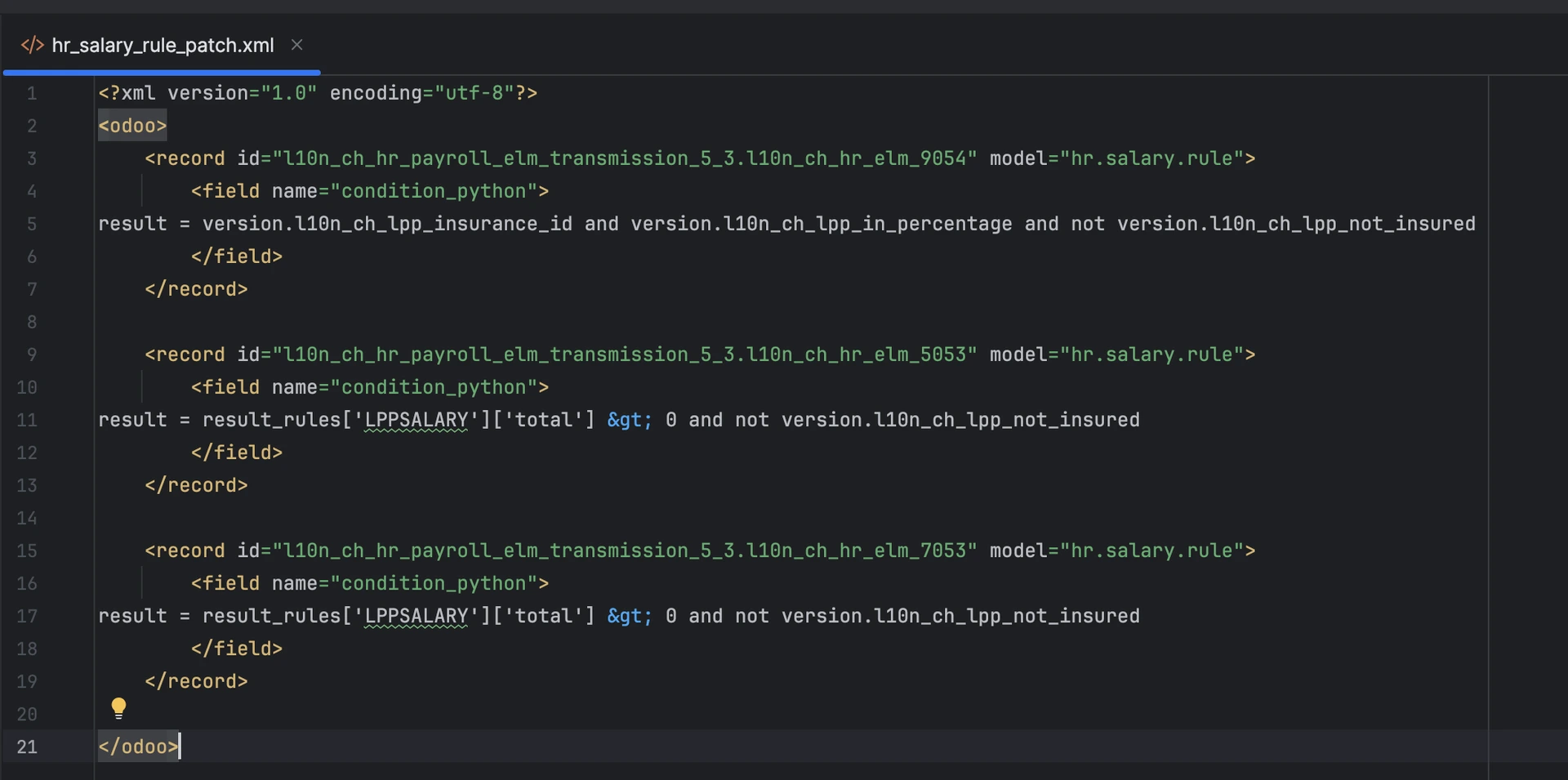Click line number 11 in gutter
This screenshot has width=1568, height=780.
coord(27,420)
